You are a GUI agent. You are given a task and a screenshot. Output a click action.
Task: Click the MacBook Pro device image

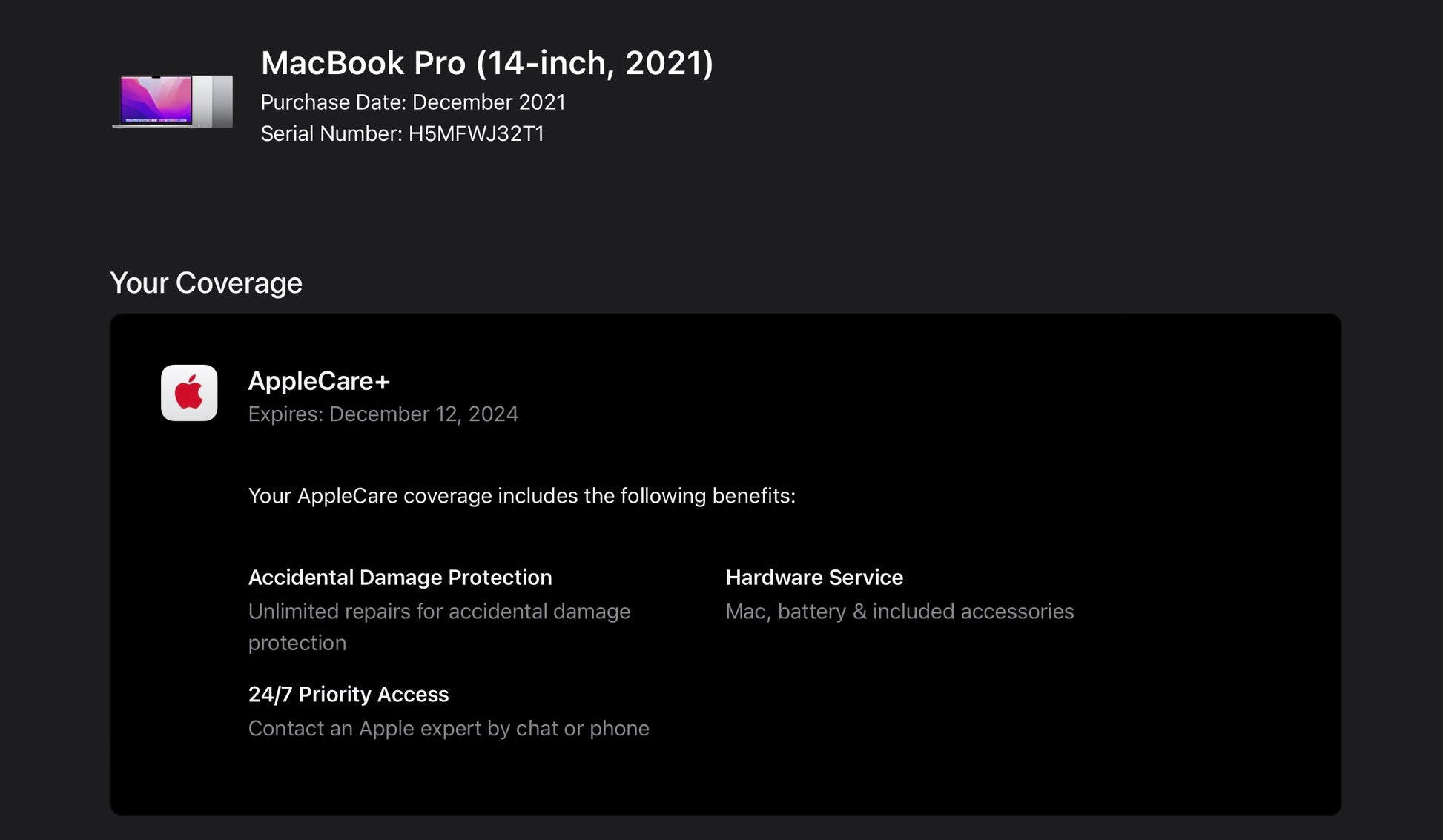[172, 102]
